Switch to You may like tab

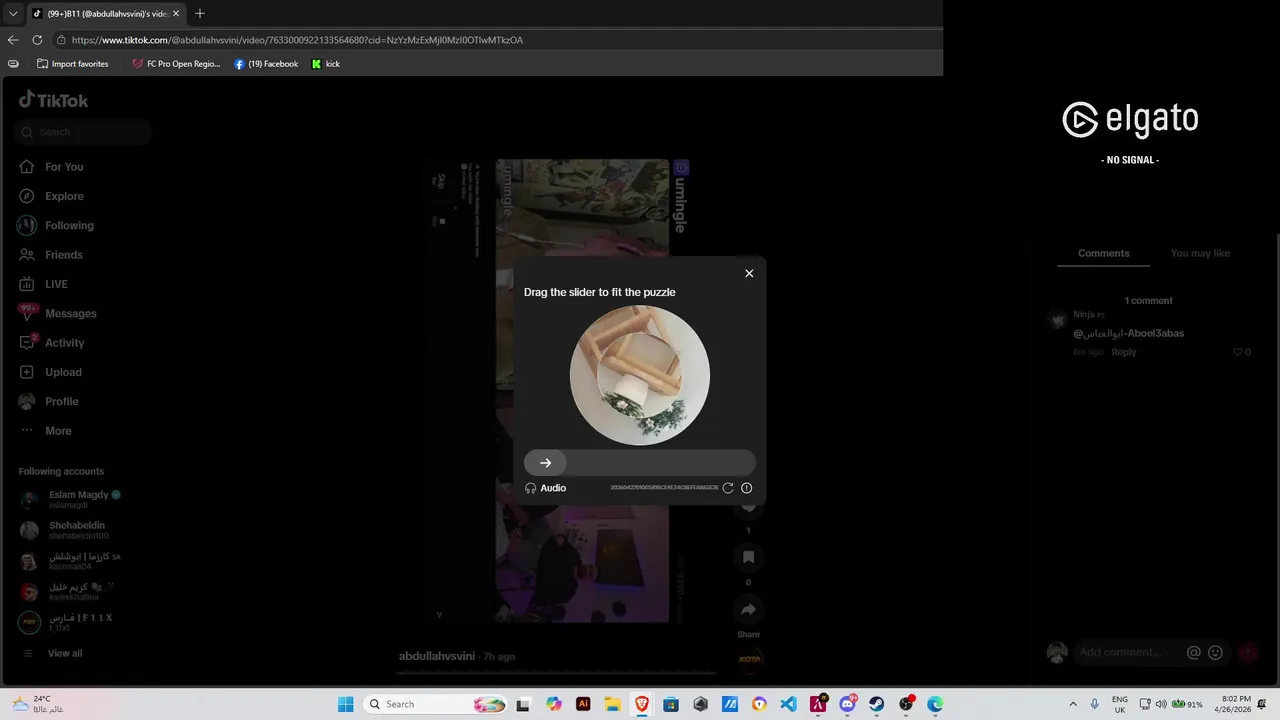click(1200, 253)
